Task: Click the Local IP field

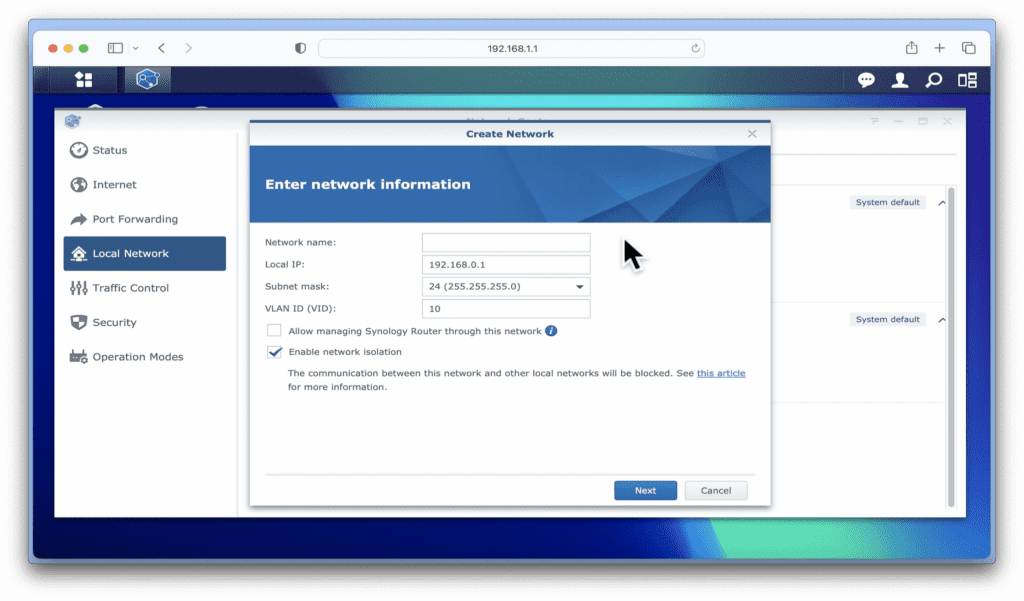Action: coord(506,265)
